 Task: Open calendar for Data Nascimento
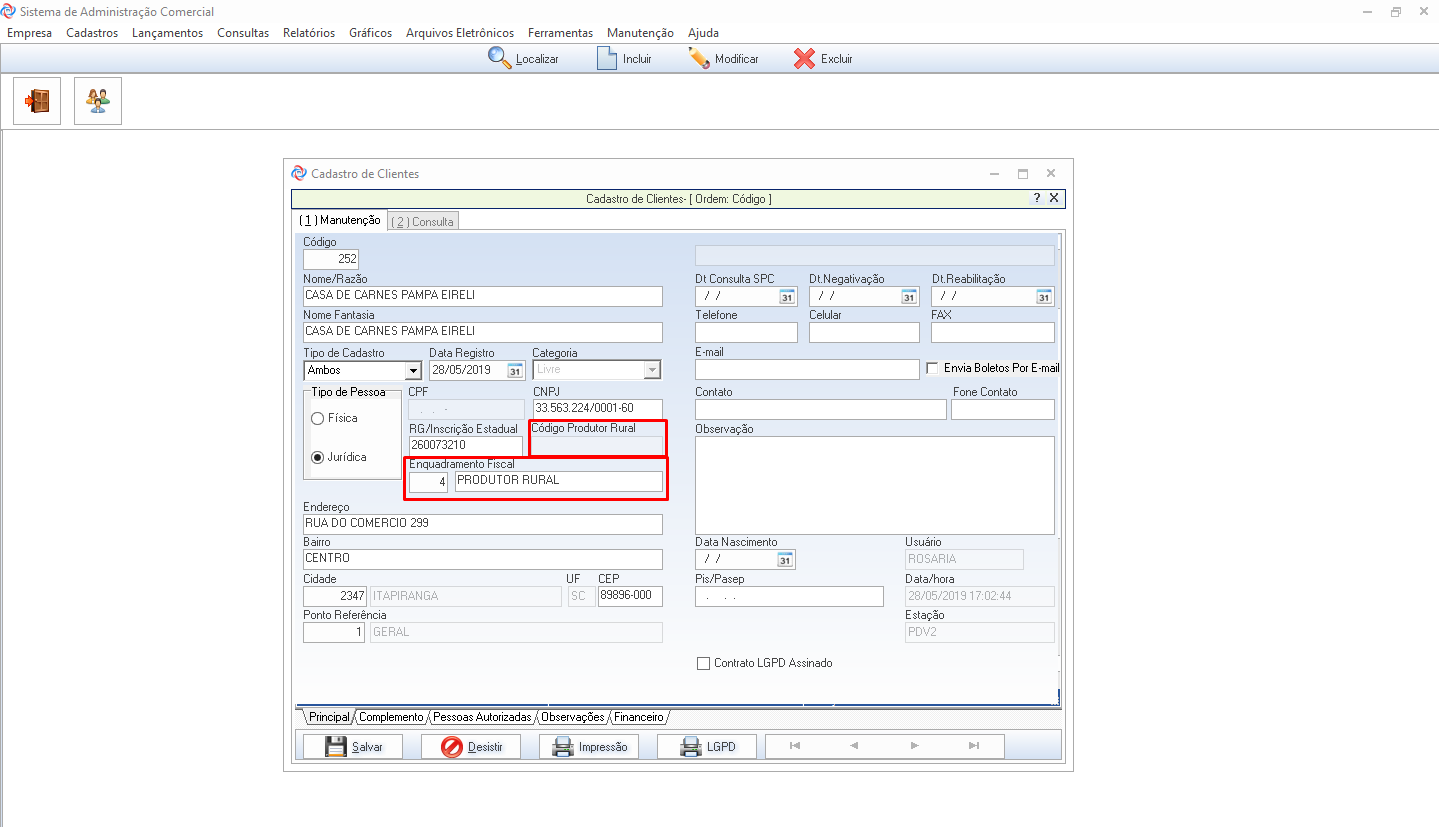[785, 559]
